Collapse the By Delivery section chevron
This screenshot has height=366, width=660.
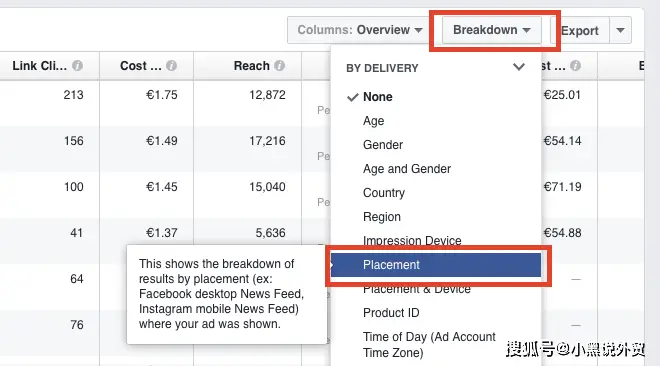coord(519,67)
